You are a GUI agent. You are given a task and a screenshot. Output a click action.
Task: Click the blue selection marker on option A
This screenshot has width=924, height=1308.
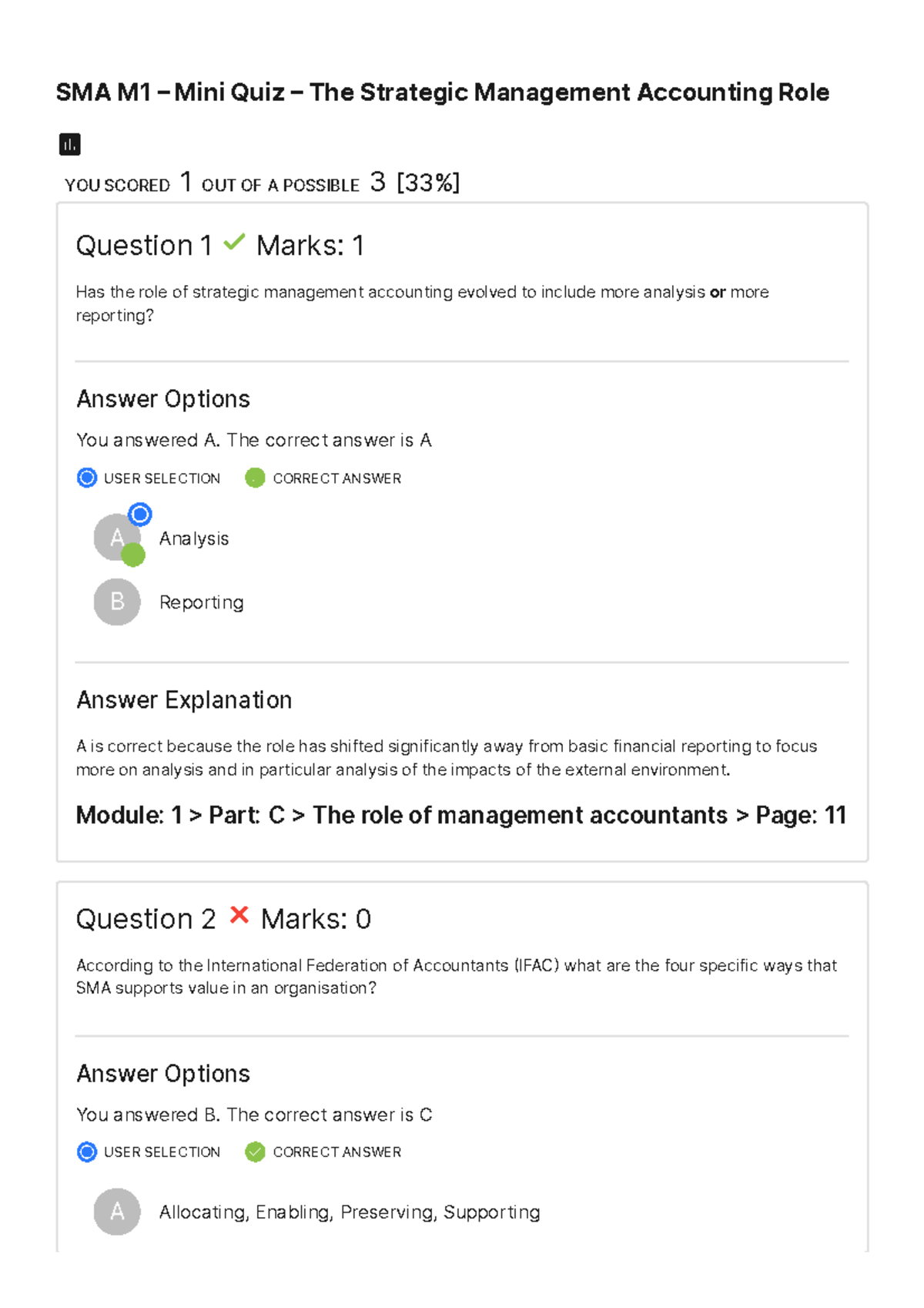[140, 514]
